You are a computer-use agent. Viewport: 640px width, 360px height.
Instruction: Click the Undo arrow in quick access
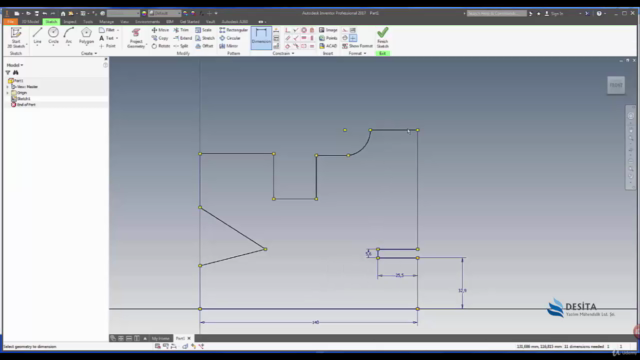click(x=44, y=13)
